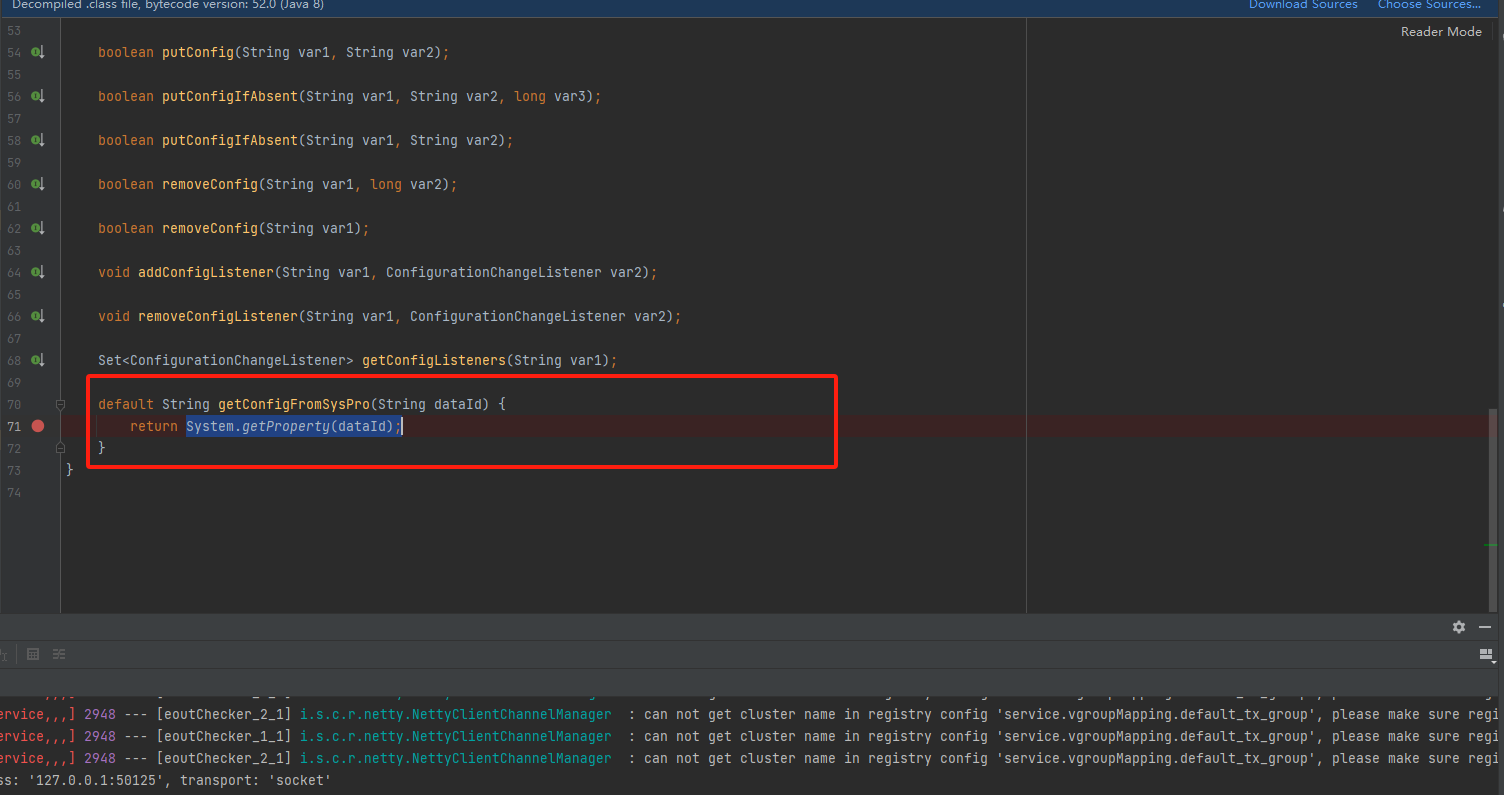Click the implementations gutter icon beside addConfigListener

37,272
